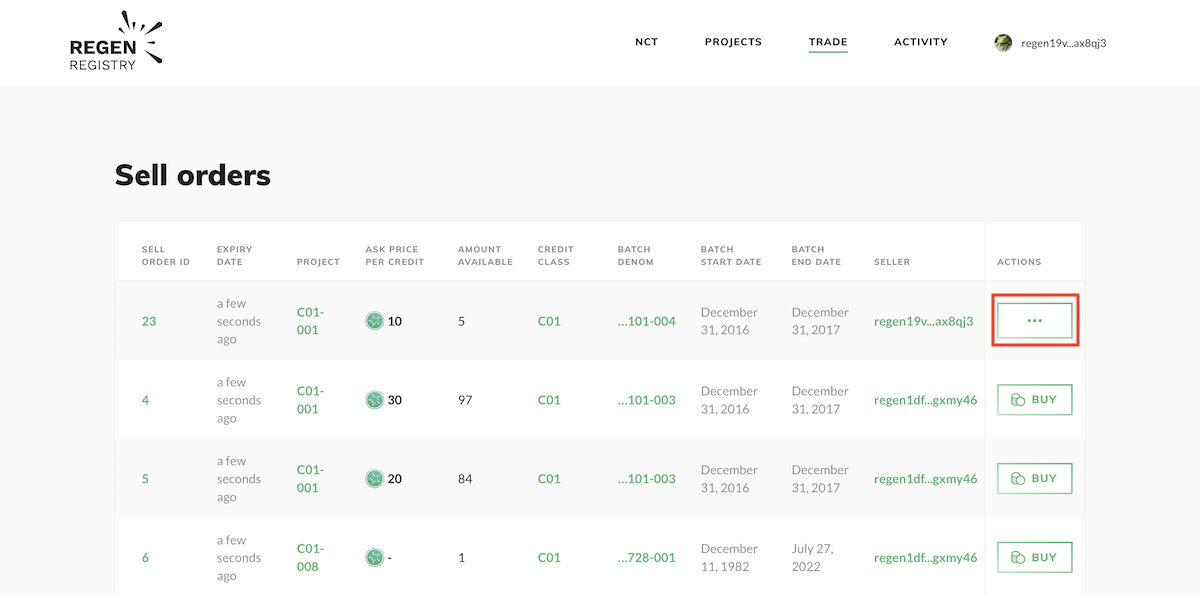Open seller regen1df...gxmy46 in order 4 row
This screenshot has height=595, width=1200.
(925, 400)
